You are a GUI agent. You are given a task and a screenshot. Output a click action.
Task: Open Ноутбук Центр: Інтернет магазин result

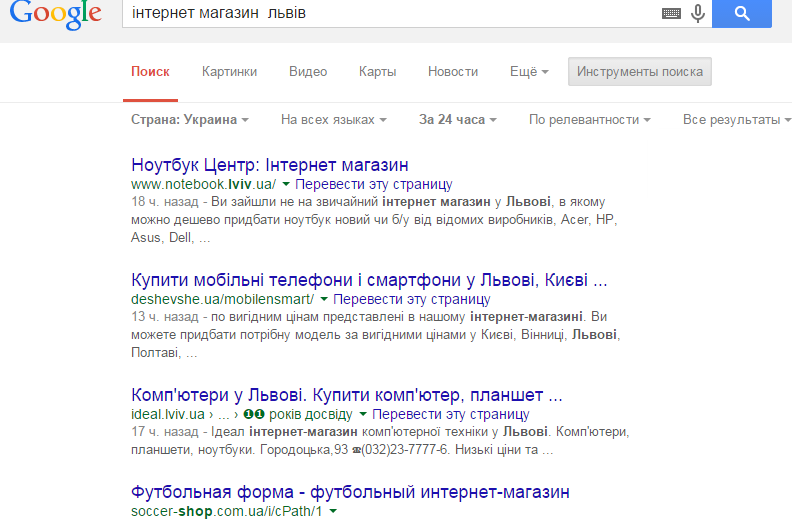click(x=270, y=165)
